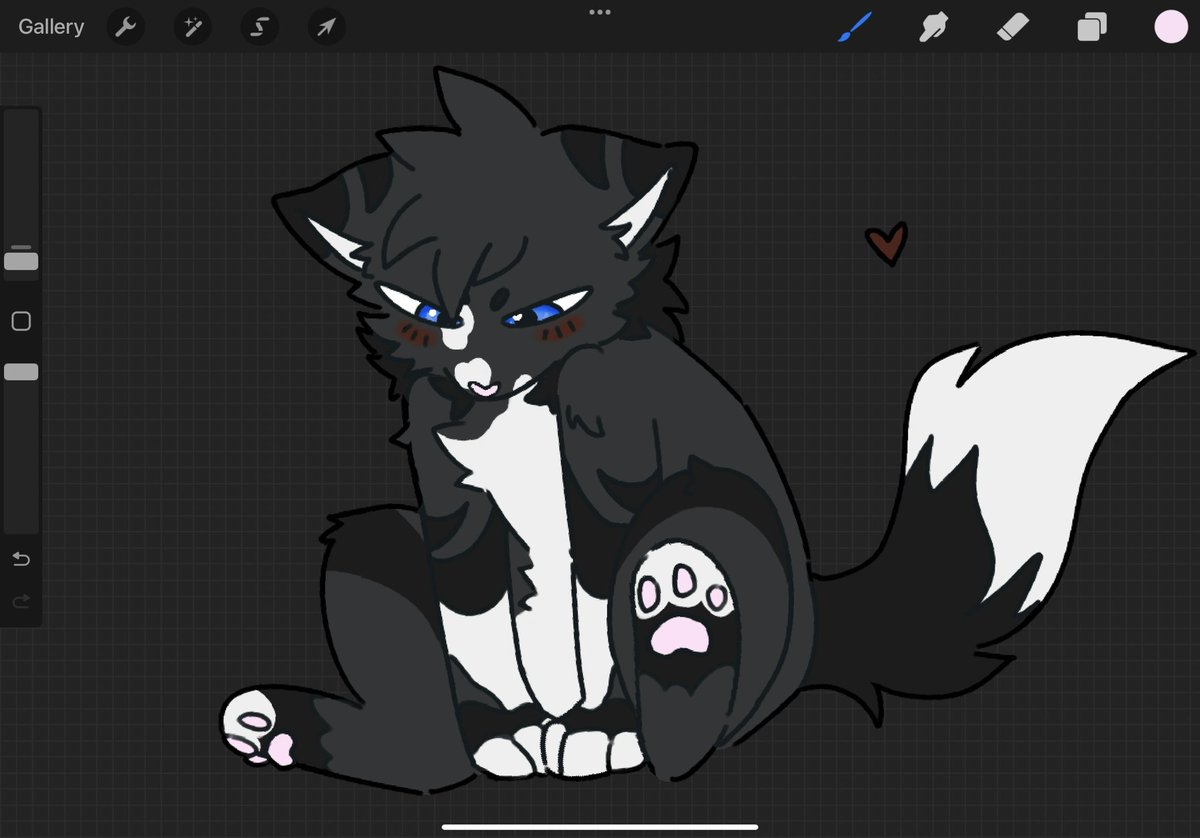Open the Actions wrench menu
This screenshot has height=838, width=1200.
[x=125, y=27]
